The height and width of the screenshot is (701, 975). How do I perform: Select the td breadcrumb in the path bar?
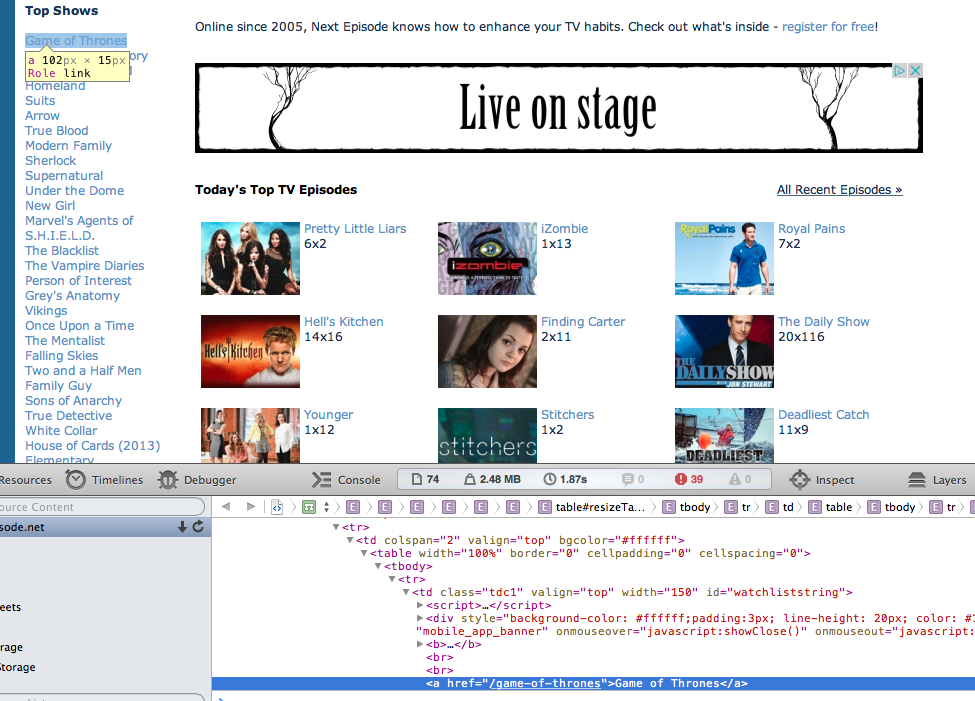(x=780, y=507)
